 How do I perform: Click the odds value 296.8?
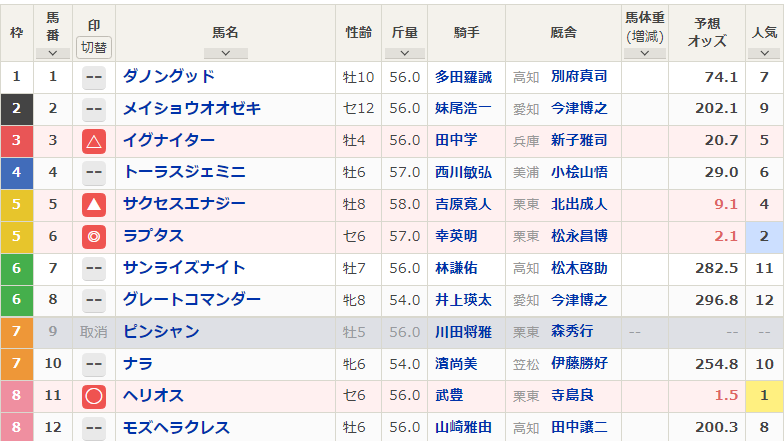pyautogui.click(x=716, y=300)
